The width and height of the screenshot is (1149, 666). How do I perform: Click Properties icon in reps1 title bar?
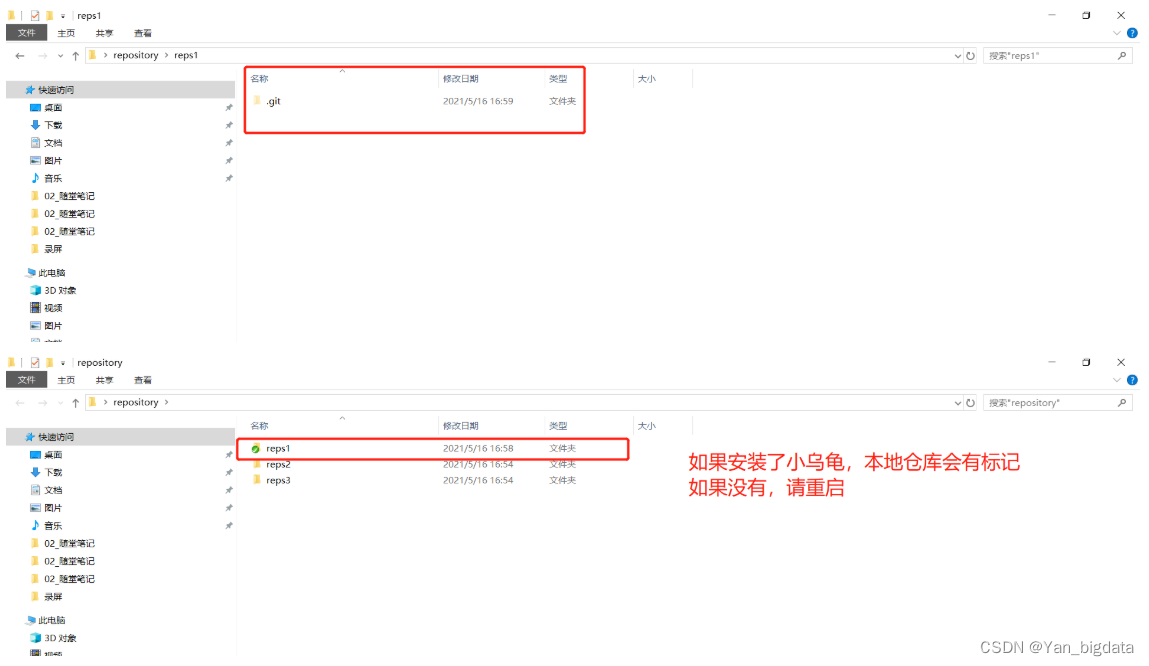(34, 15)
